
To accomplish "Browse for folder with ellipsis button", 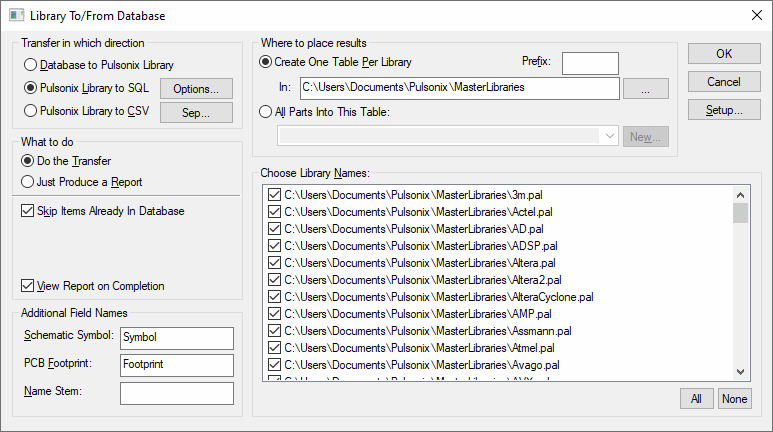I will pos(645,88).
